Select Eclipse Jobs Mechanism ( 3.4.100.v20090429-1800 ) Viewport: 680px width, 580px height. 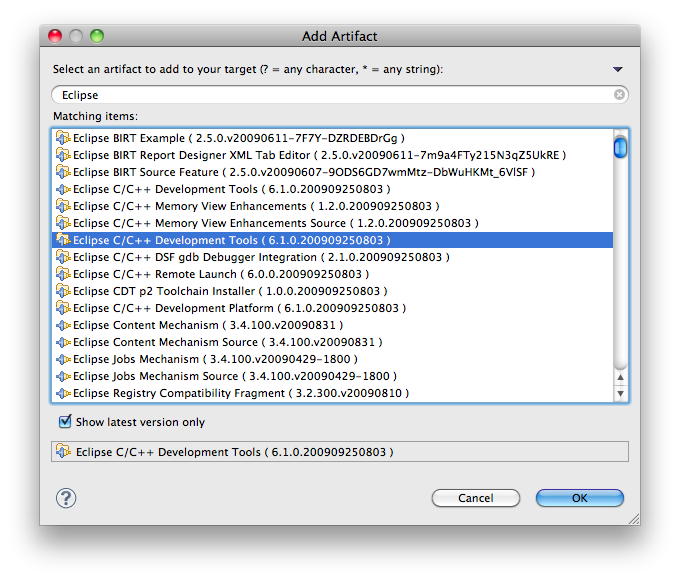[x=332, y=359]
